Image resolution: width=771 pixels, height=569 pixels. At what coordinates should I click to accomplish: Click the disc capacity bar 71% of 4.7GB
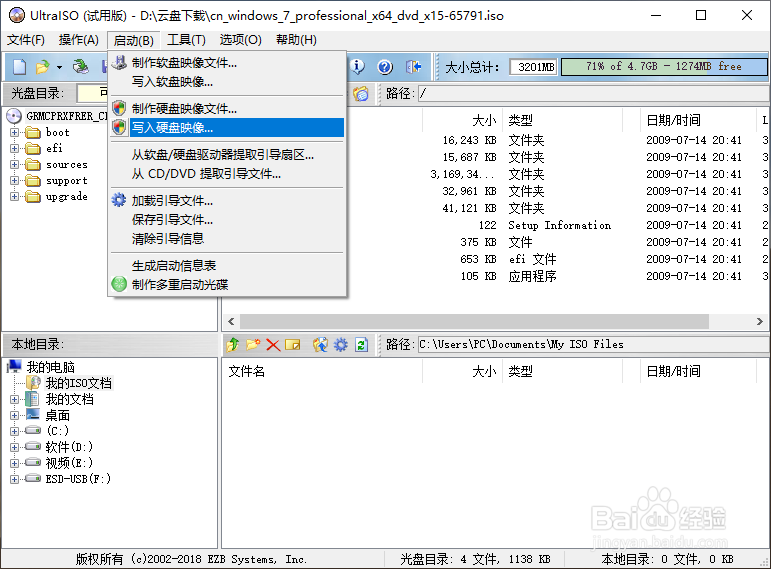[x=664, y=66]
